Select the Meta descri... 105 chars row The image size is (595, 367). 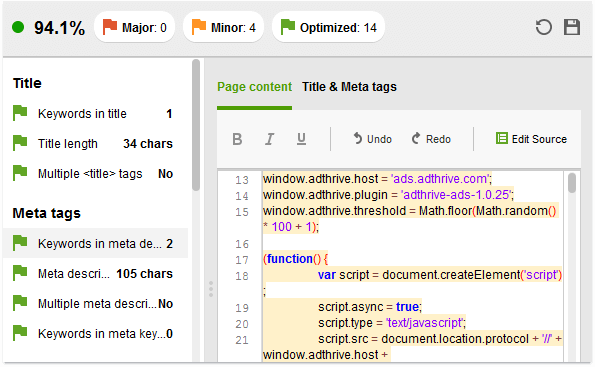click(95, 273)
